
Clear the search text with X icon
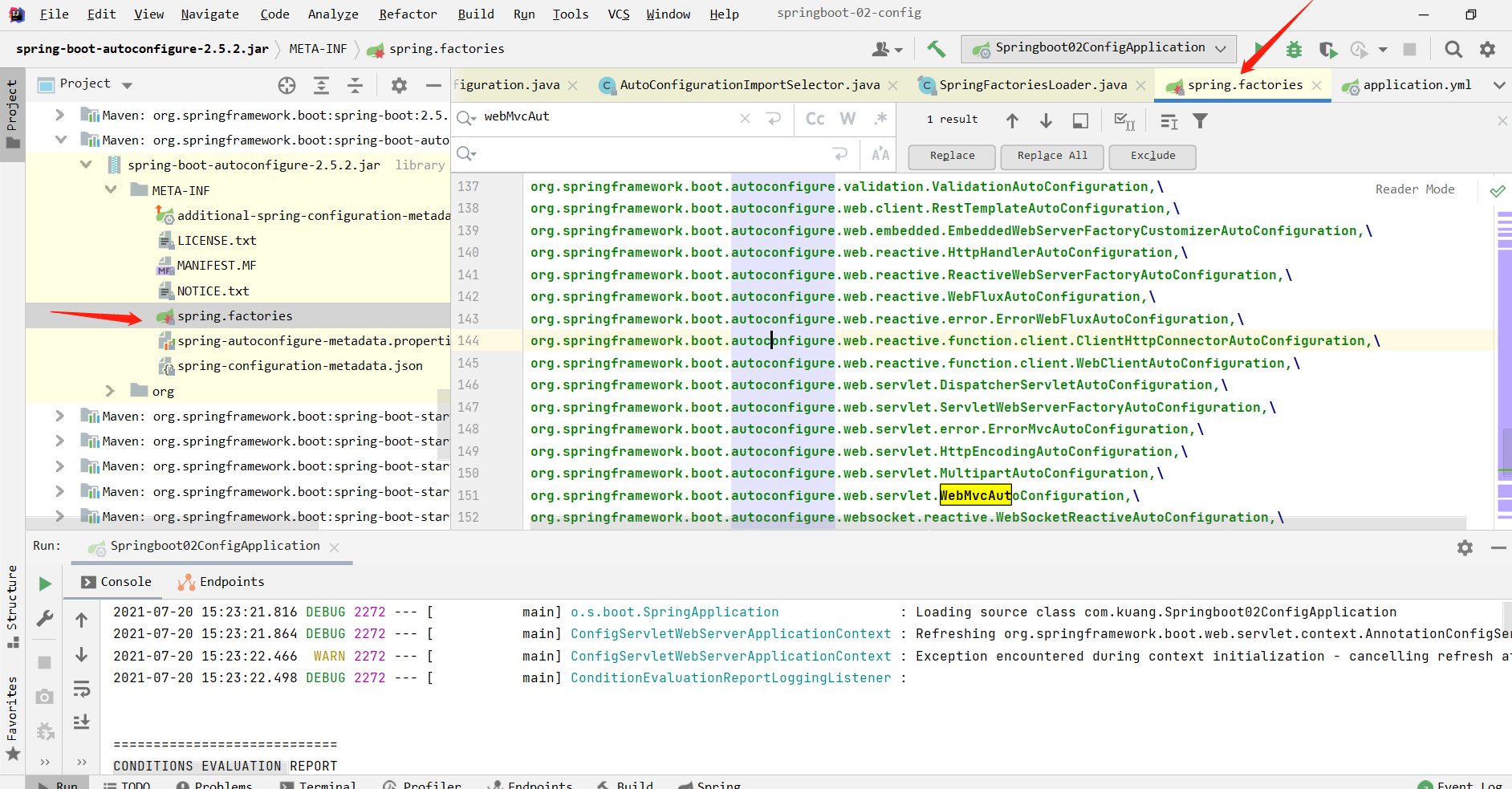pos(745,119)
